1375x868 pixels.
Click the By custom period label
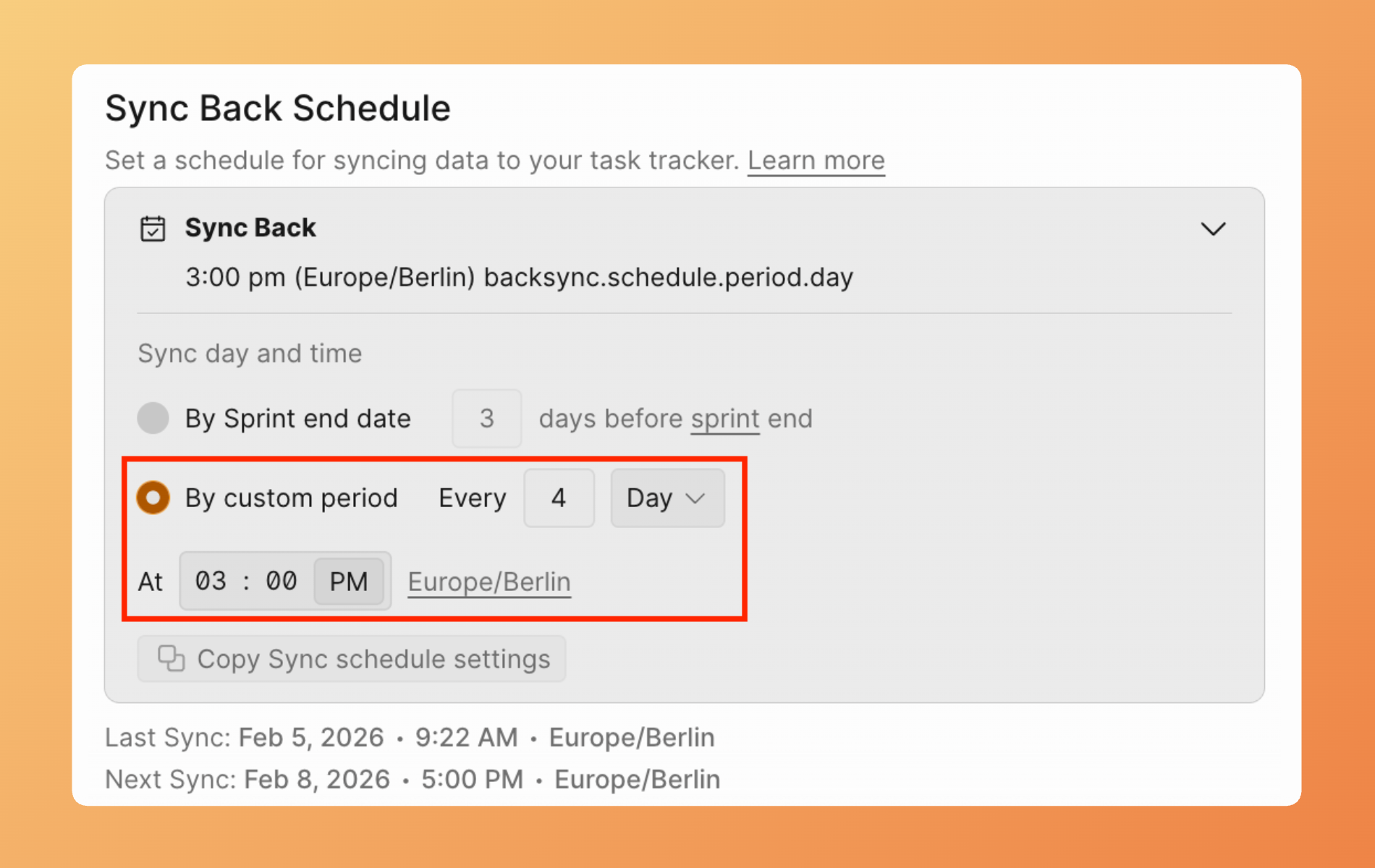click(291, 498)
